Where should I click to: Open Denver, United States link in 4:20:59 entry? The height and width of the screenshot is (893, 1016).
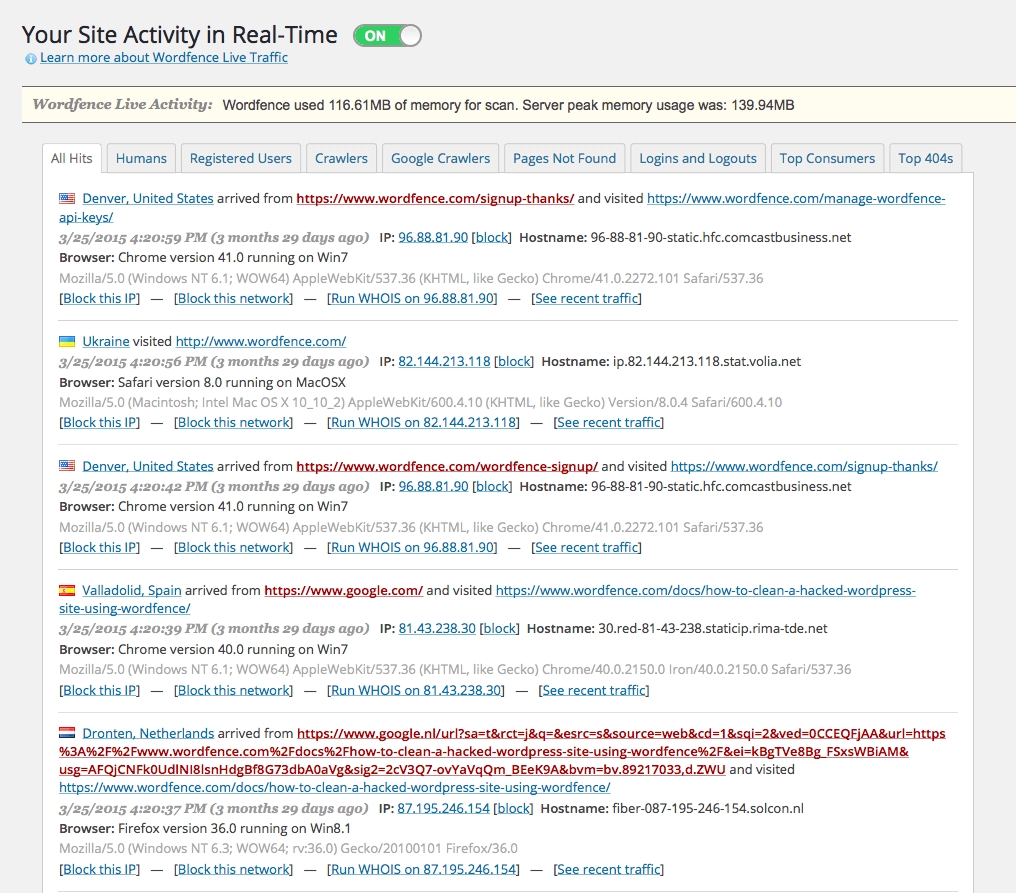coord(148,198)
